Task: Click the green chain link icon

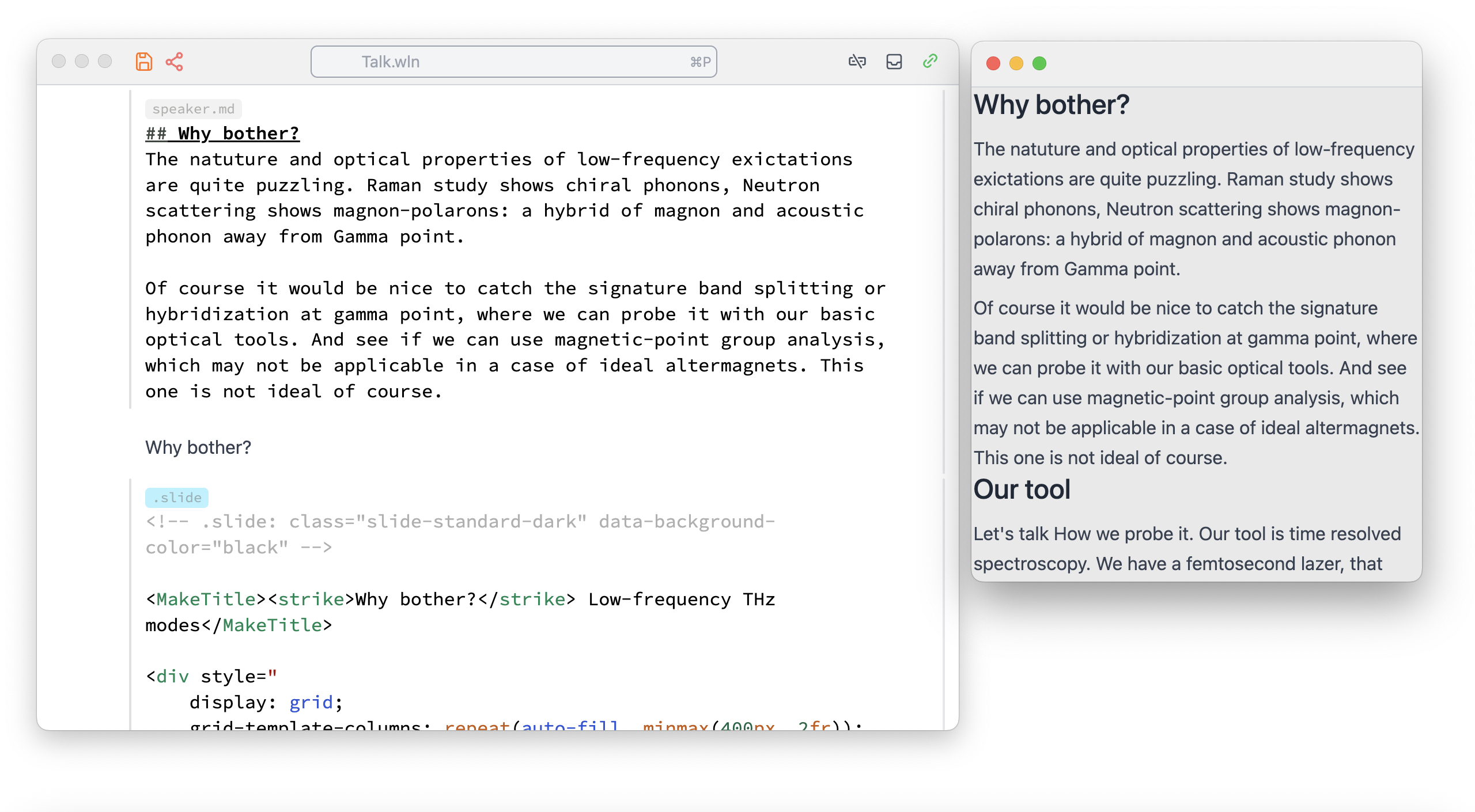Action: tap(930, 61)
